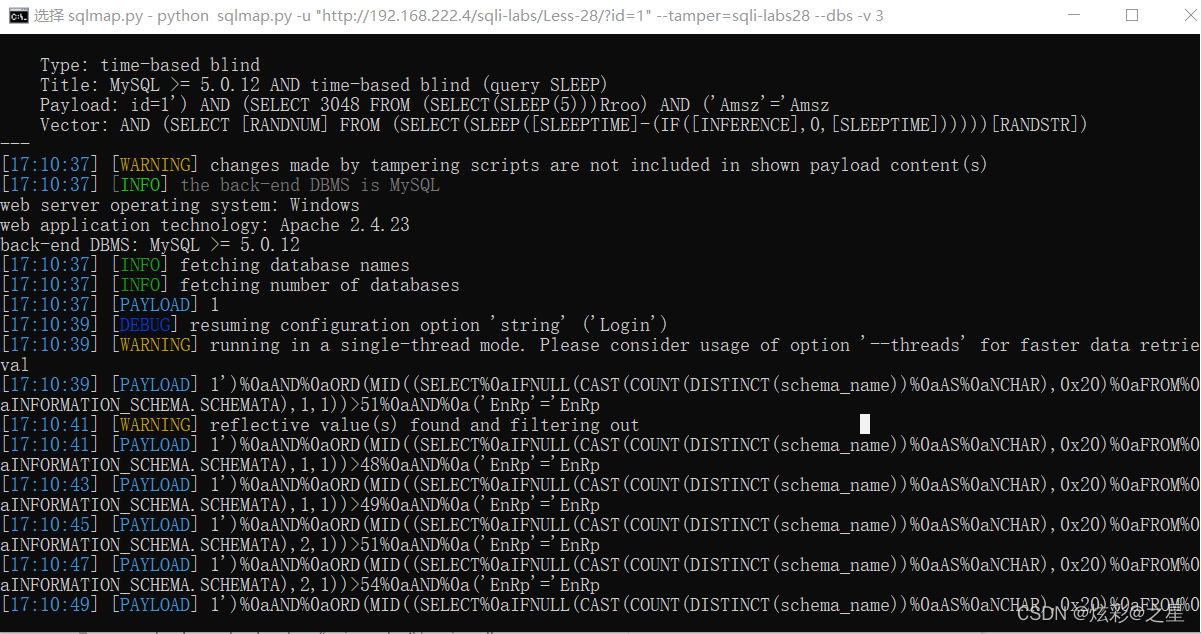The image size is (1201, 634).
Task: Click the 17:10:45 PAYLOAD line
Action: [600, 535]
